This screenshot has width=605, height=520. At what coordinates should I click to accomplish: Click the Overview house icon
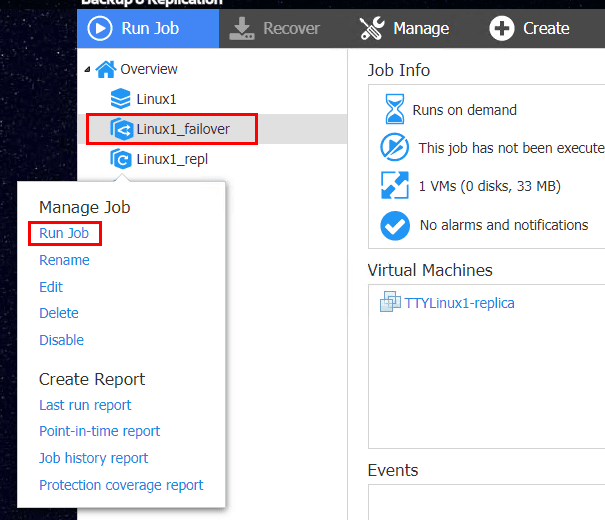pyautogui.click(x=106, y=69)
